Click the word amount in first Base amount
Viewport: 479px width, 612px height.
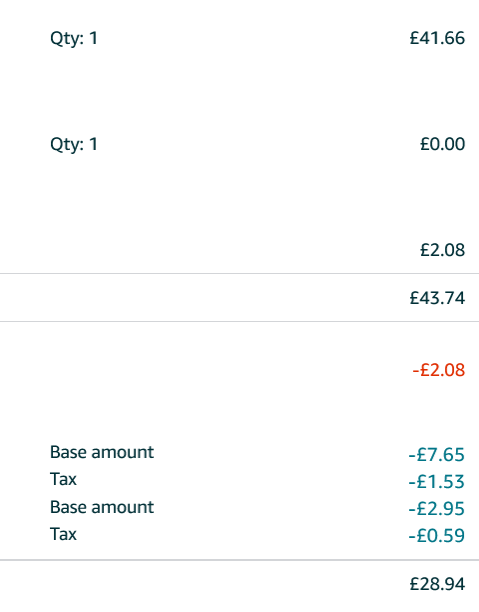[123, 453]
